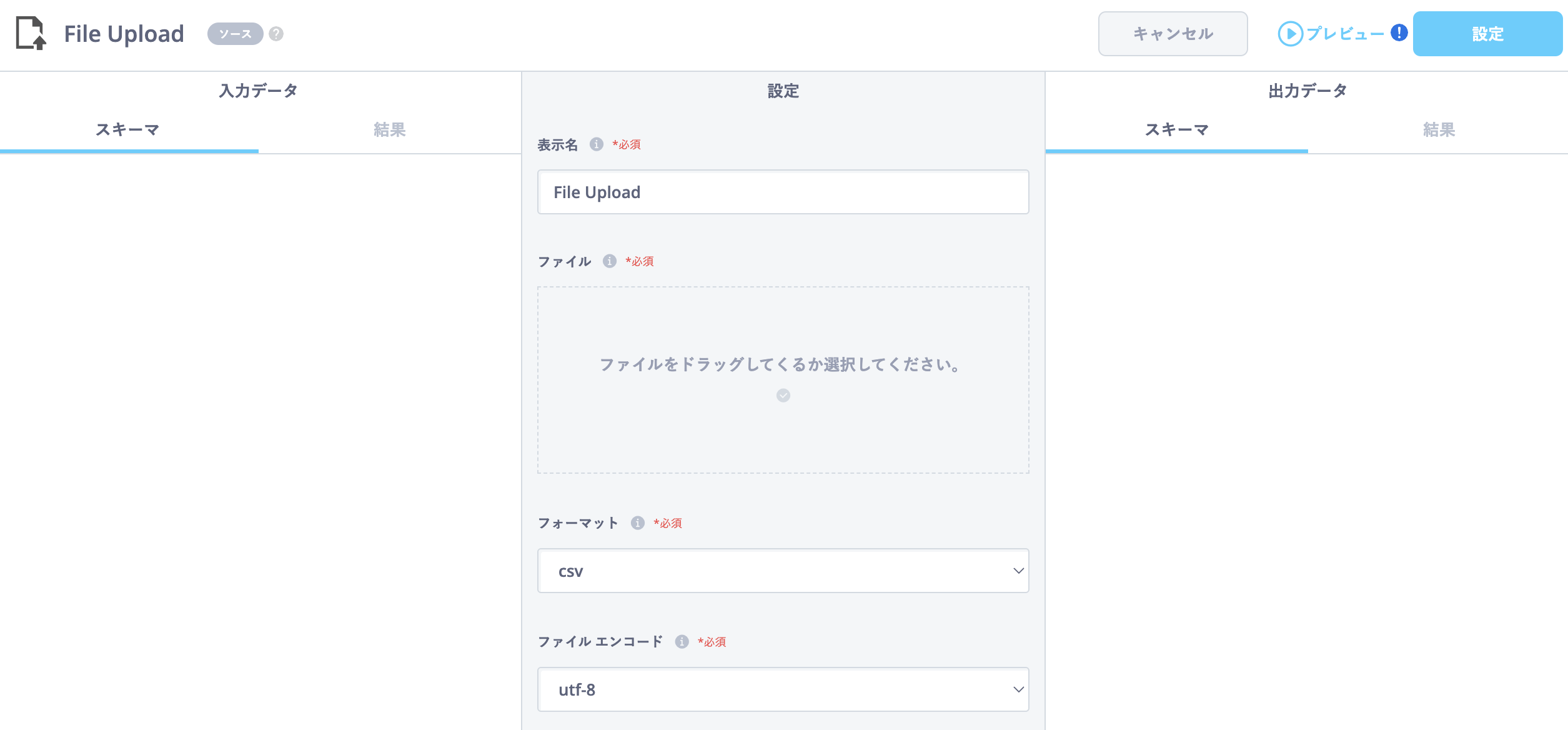Show info for ファイル field

point(610,261)
